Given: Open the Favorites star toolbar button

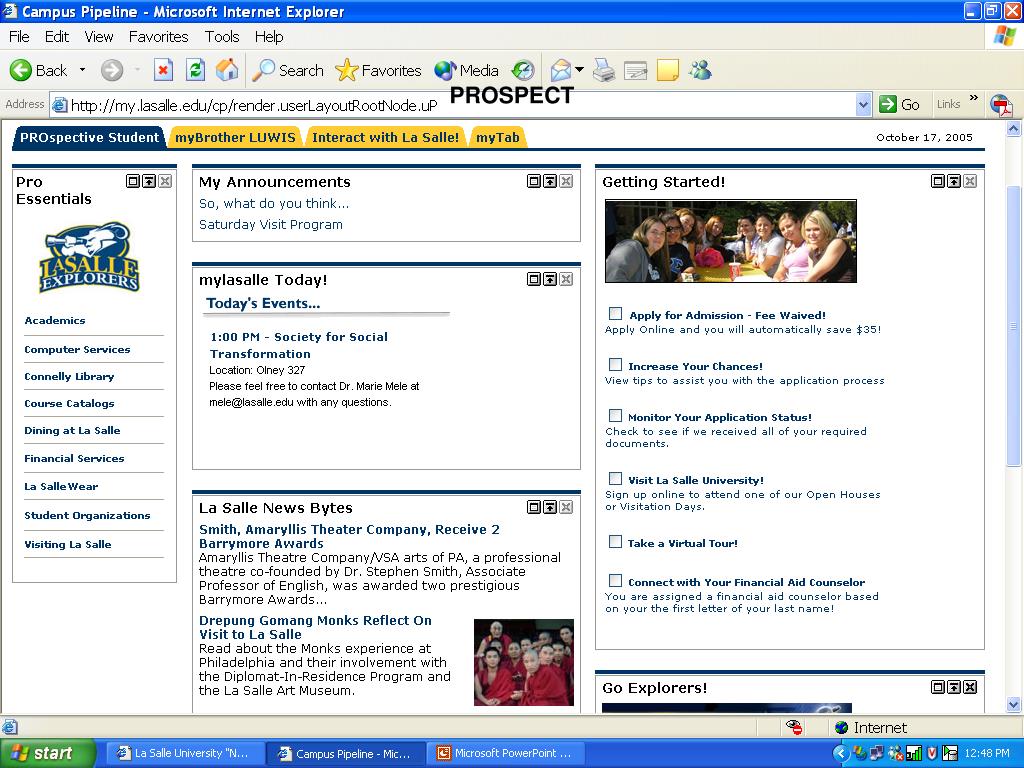Looking at the screenshot, I should 378,70.
